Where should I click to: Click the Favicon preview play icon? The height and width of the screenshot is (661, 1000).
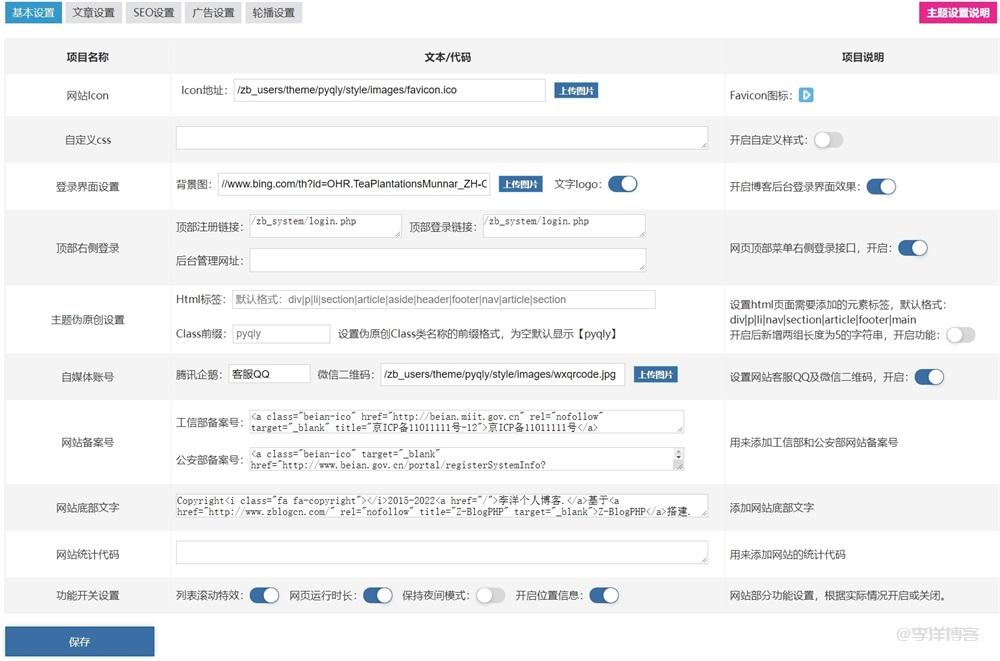click(x=806, y=95)
